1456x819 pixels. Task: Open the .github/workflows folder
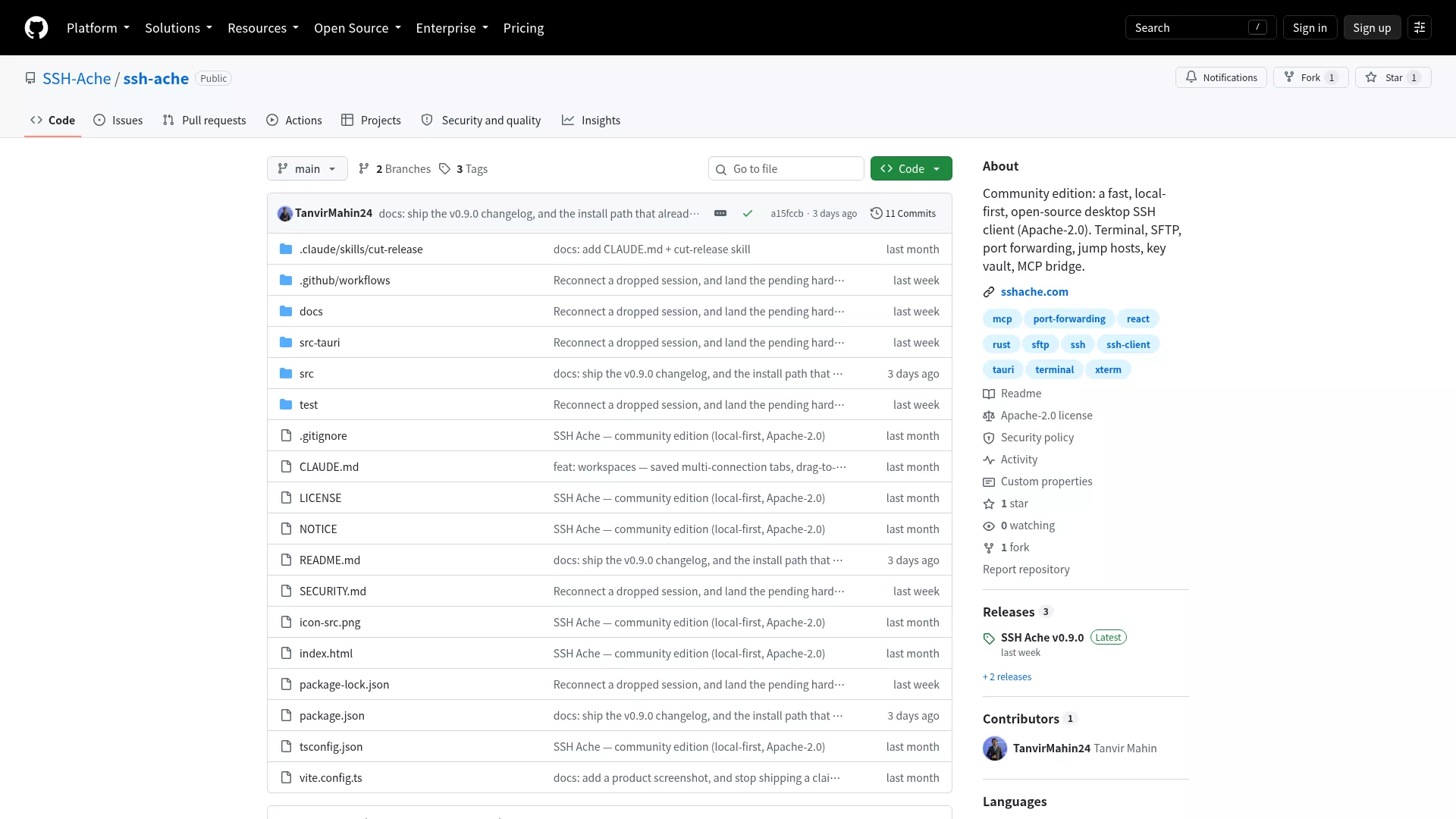345,281
